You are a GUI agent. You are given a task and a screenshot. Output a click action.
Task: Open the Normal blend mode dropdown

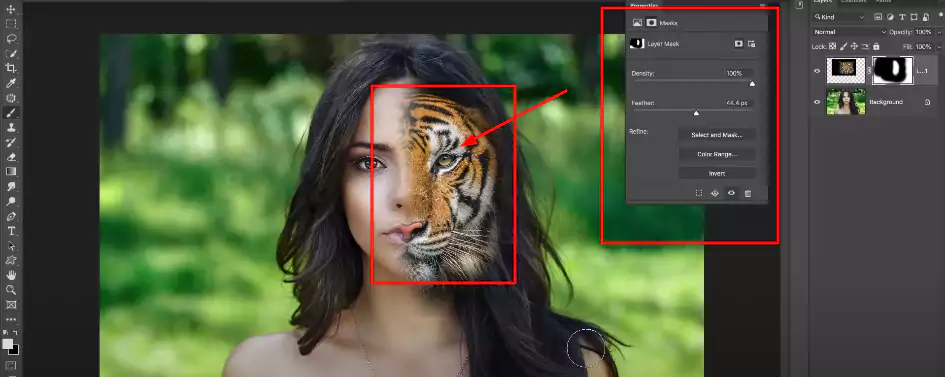pyautogui.click(x=849, y=32)
